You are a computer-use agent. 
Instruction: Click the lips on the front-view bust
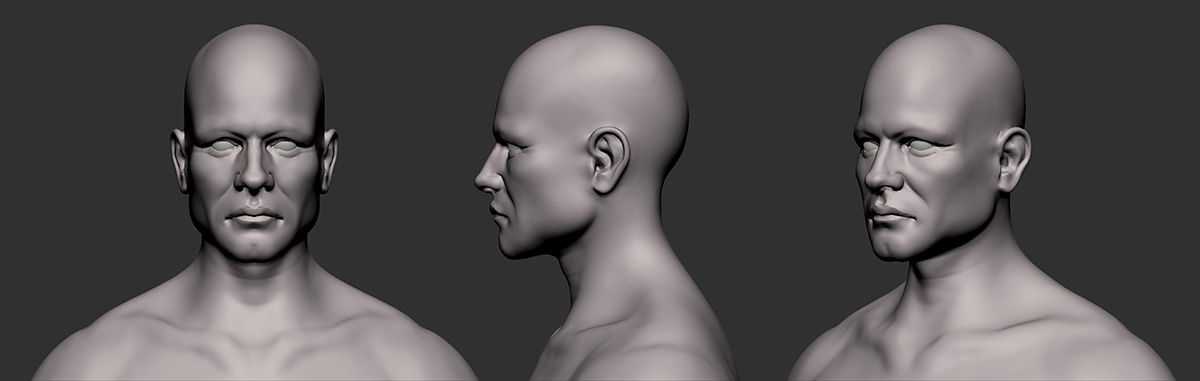tap(254, 214)
